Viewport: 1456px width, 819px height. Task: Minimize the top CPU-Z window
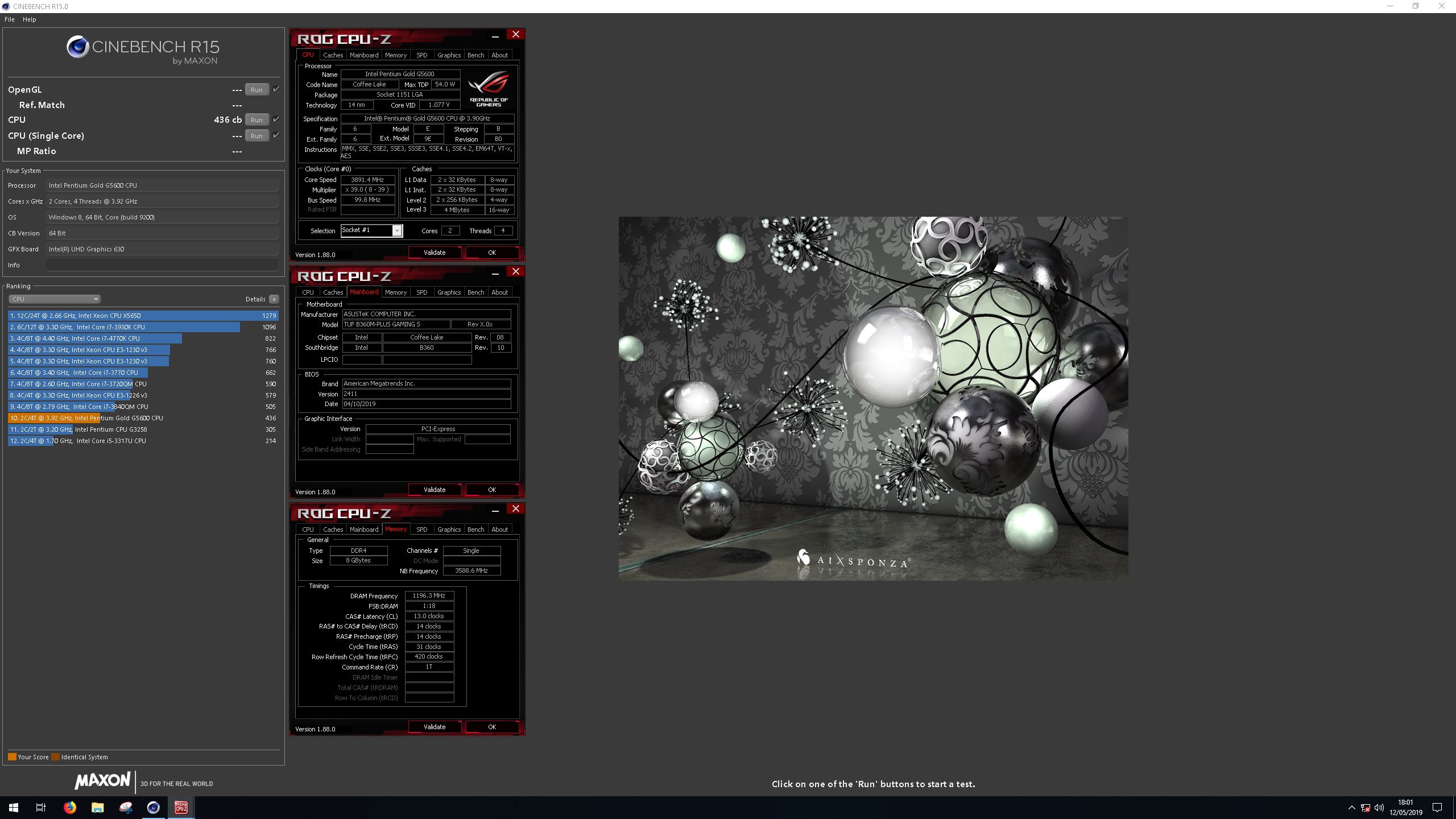point(495,36)
